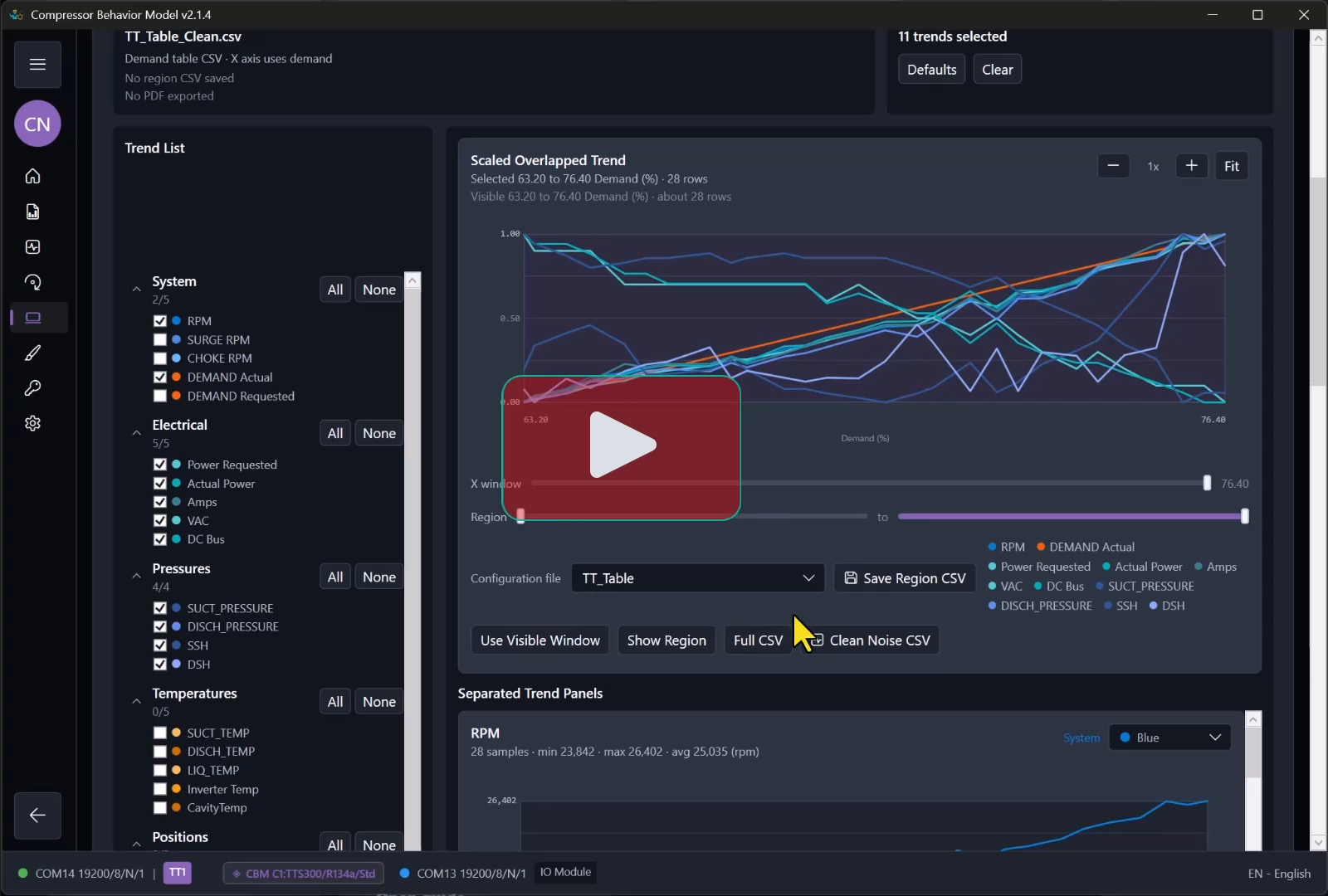The height and width of the screenshot is (896, 1328).
Task: Click the Clear button
Action: click(998, 70)
